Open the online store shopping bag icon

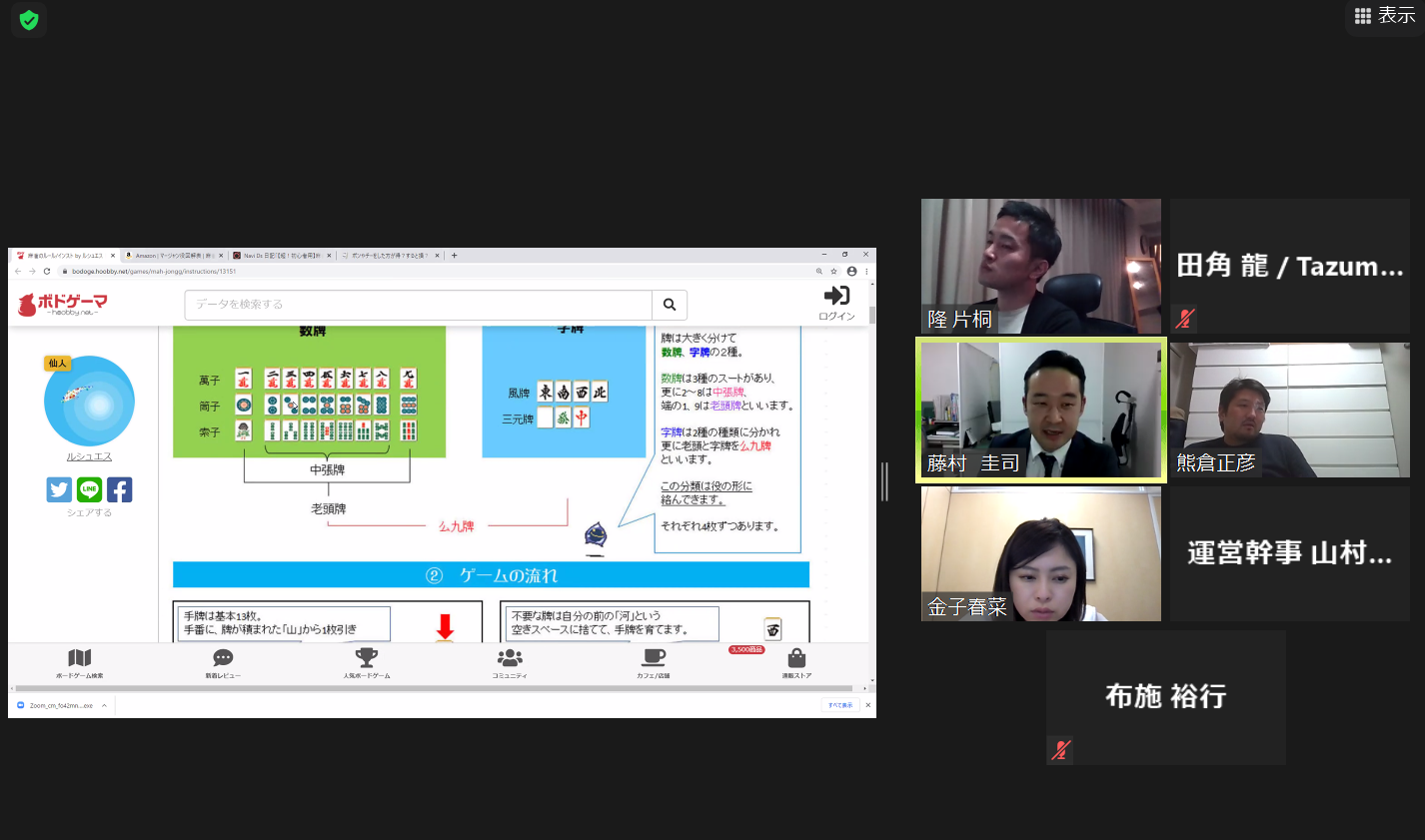point(796,659)
